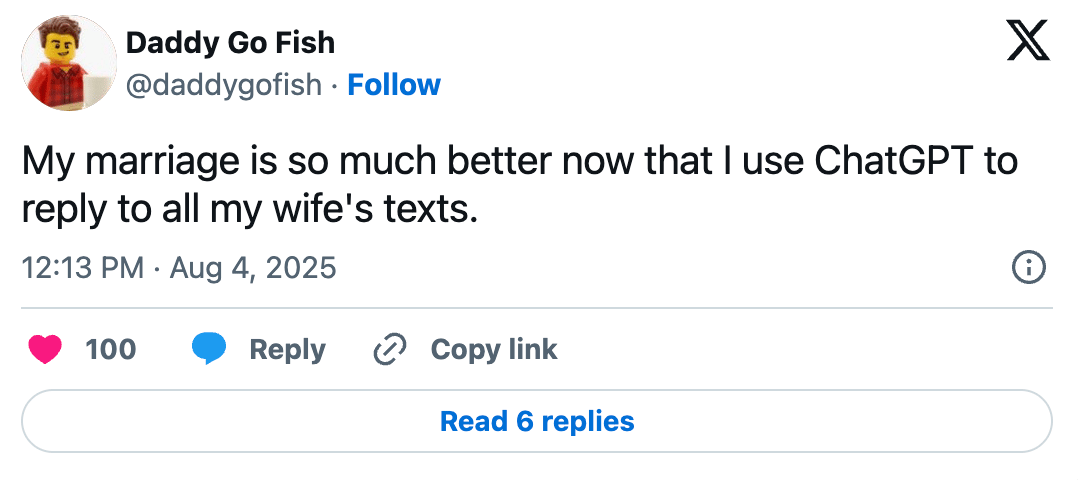
Task: Open the Read 6 replies button
Action: pyautogui.click(x=537, y=421)
